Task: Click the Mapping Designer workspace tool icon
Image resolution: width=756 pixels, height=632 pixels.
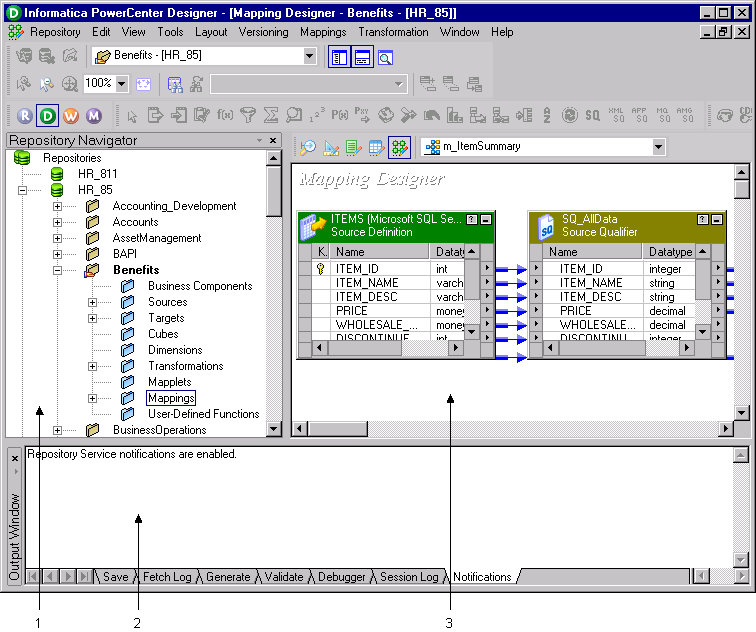Action: pos(399,147)
